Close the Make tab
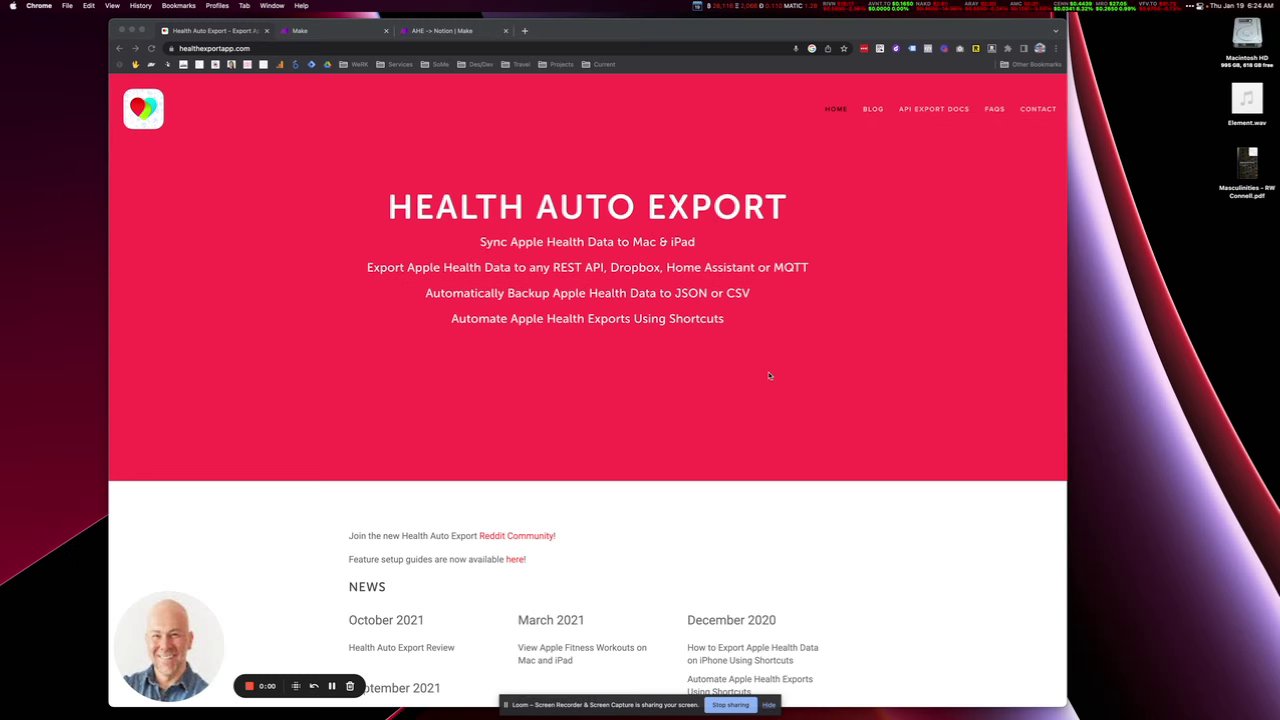 pos(386,31)
